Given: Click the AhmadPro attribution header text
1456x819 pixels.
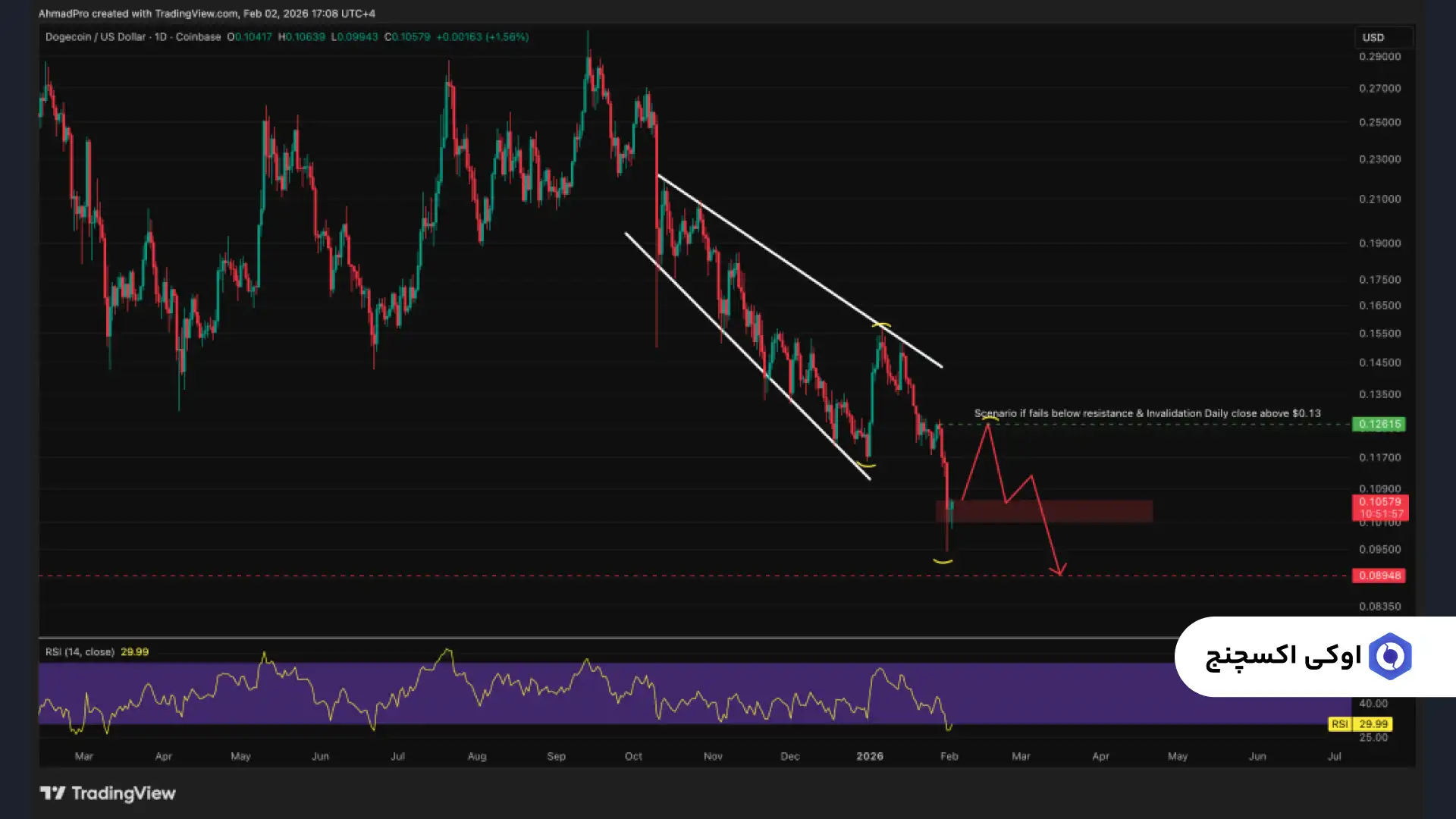Looking at the screenshot, I should [206, 13].
